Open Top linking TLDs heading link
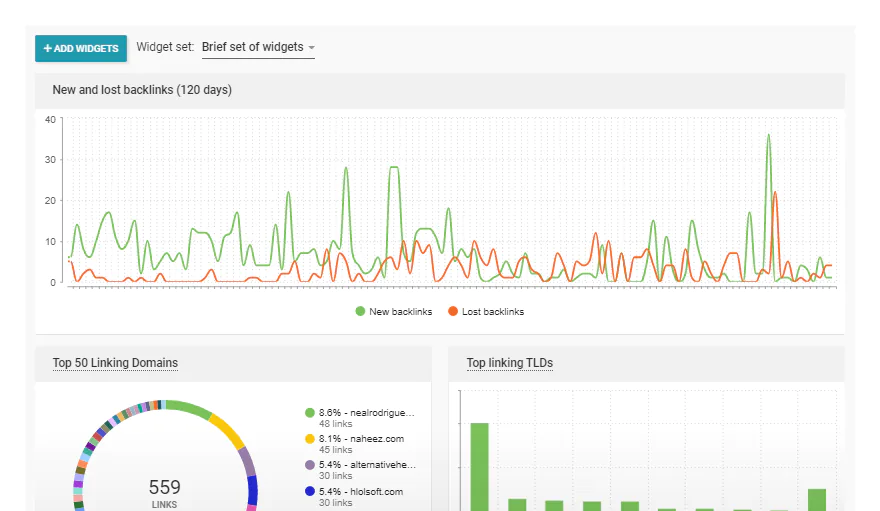 pyautogui.click(x=510, y=363)
